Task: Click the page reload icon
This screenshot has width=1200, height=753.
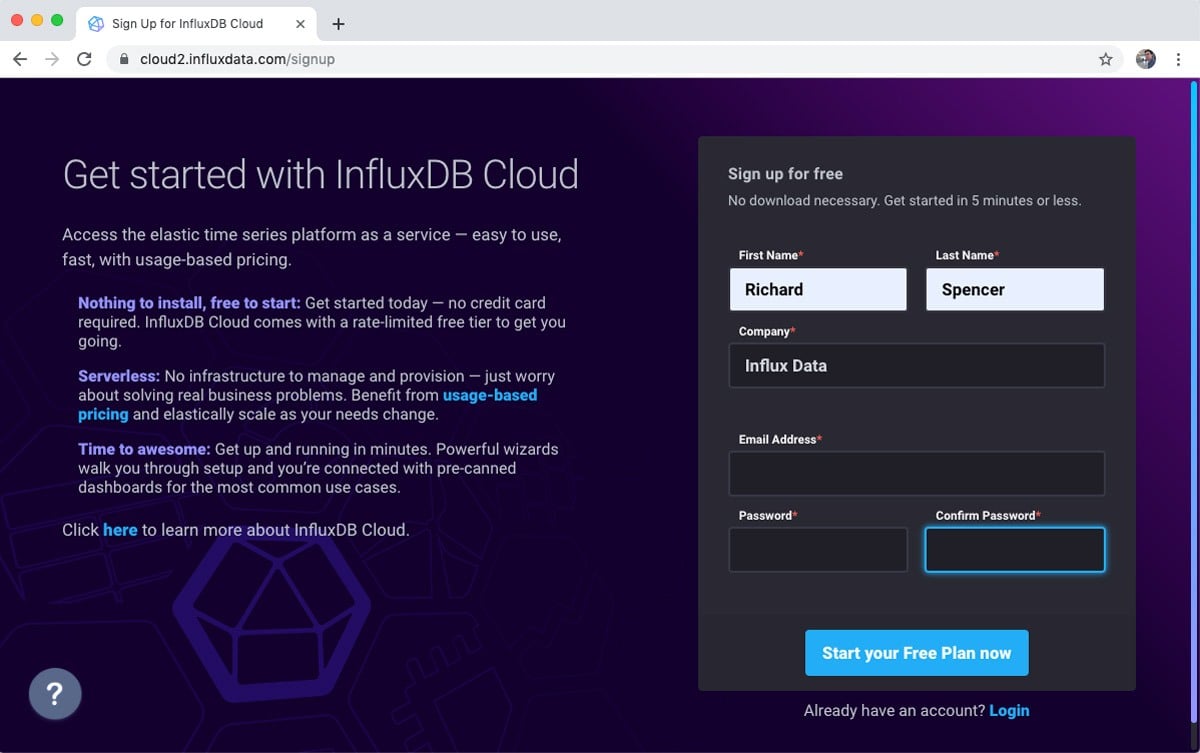Action: click(x=84, y=58)
